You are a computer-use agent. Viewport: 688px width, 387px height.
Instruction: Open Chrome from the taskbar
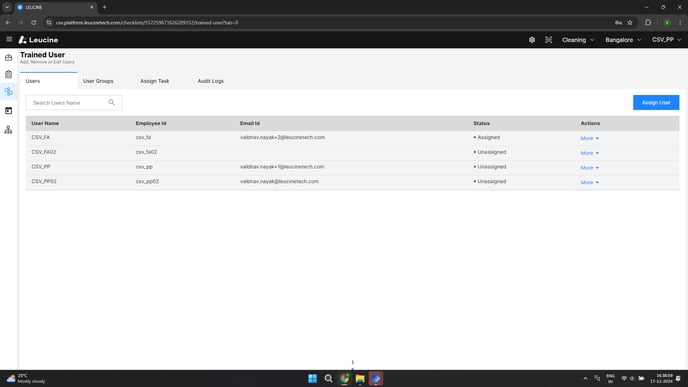(344, 378)
